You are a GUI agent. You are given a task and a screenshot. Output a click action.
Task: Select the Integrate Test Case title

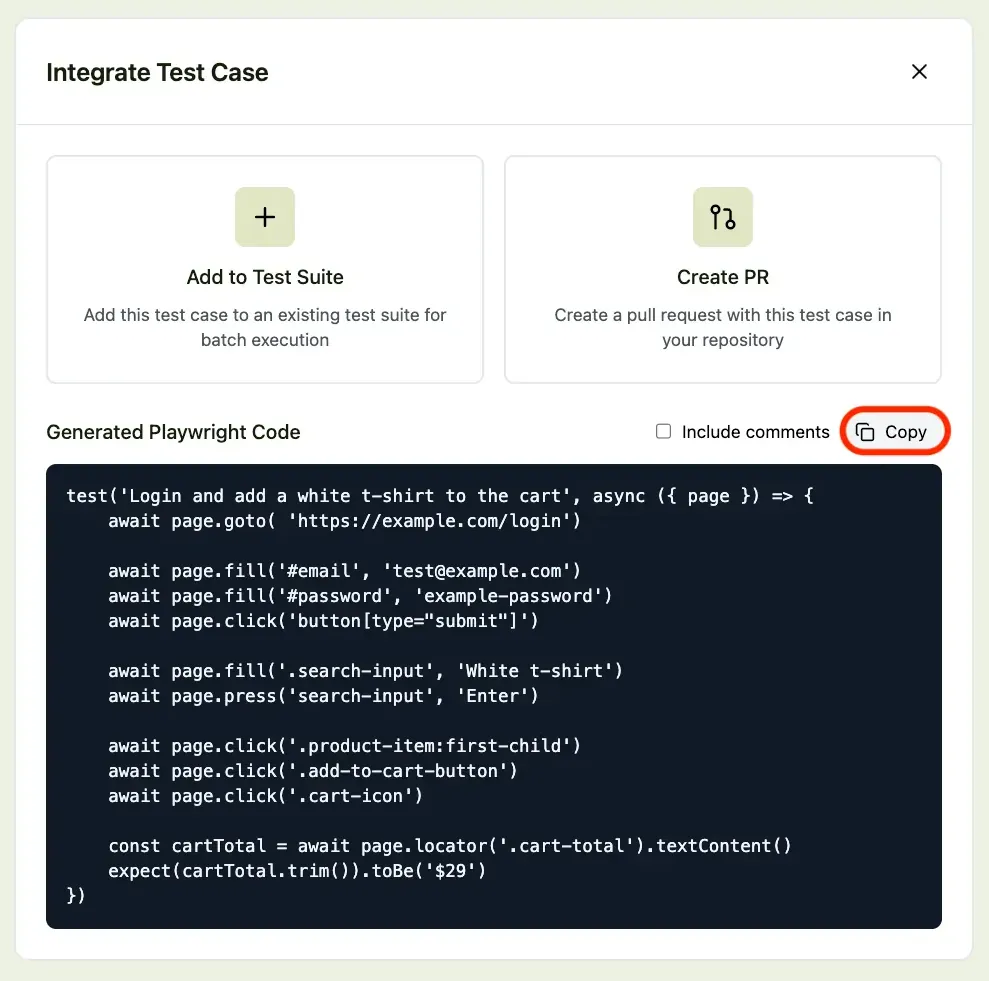[x=157, y=72]
